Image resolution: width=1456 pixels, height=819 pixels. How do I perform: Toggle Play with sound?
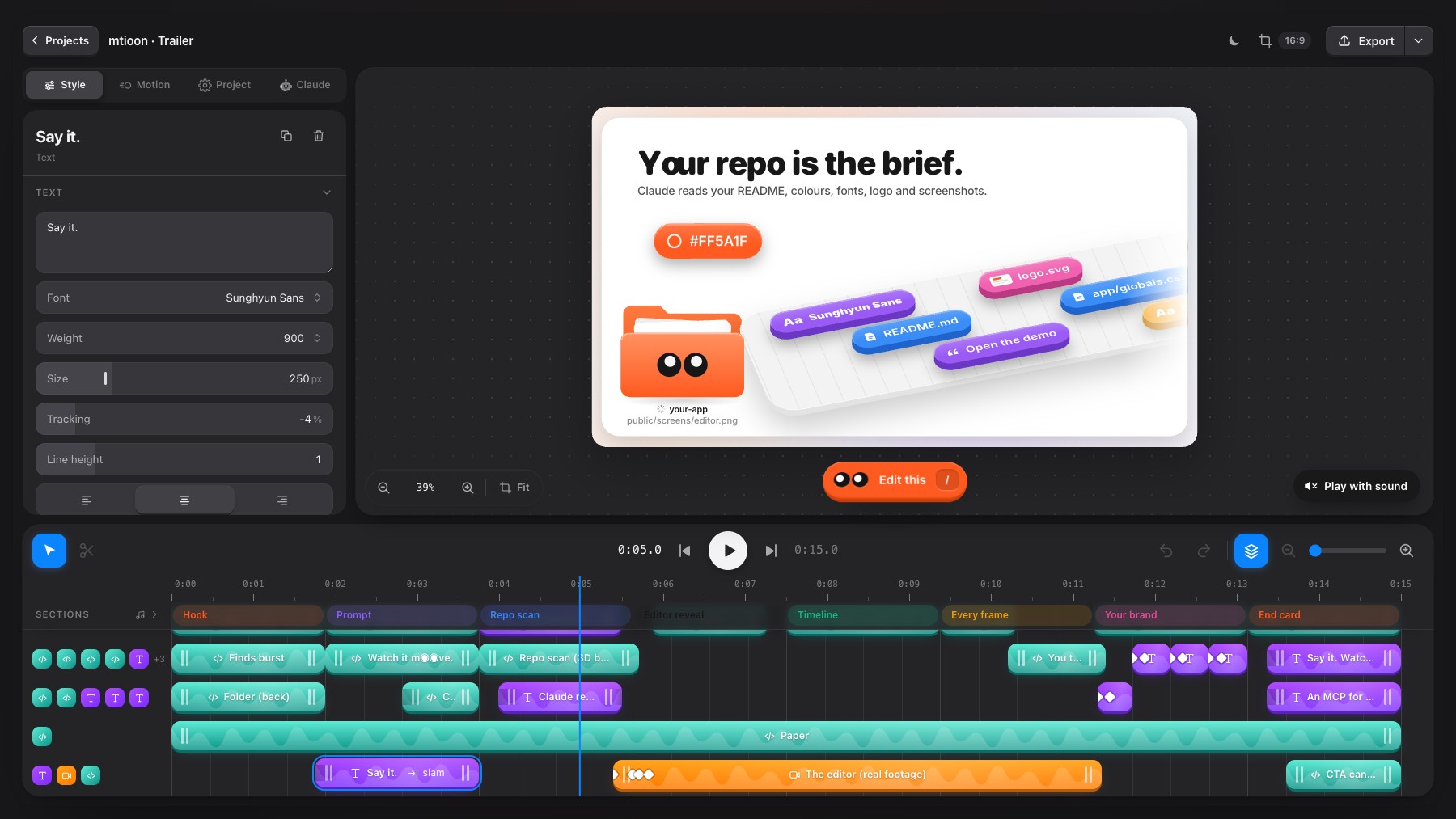click(x=1356, y=486)
